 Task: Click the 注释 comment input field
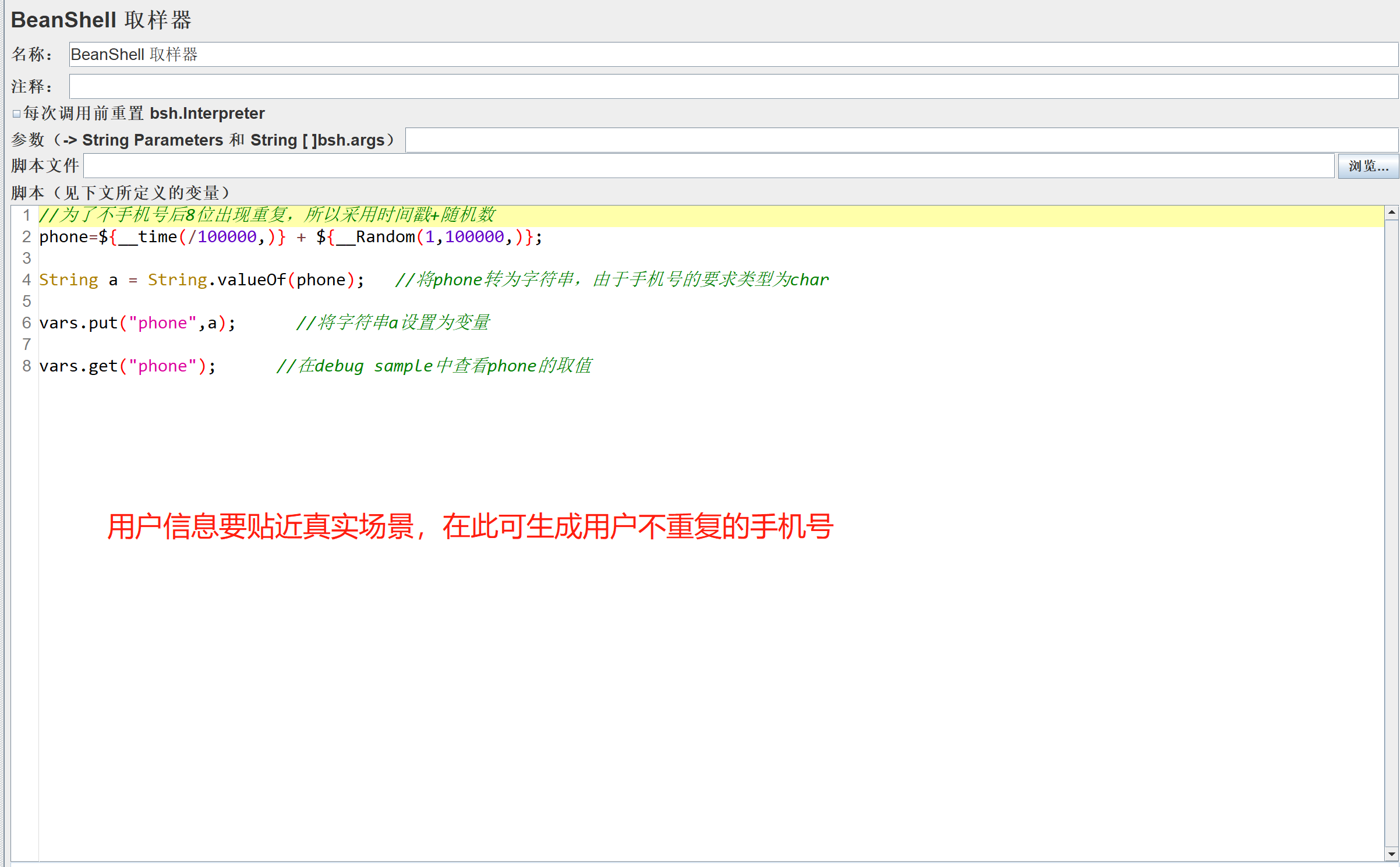tap(733, 87)
